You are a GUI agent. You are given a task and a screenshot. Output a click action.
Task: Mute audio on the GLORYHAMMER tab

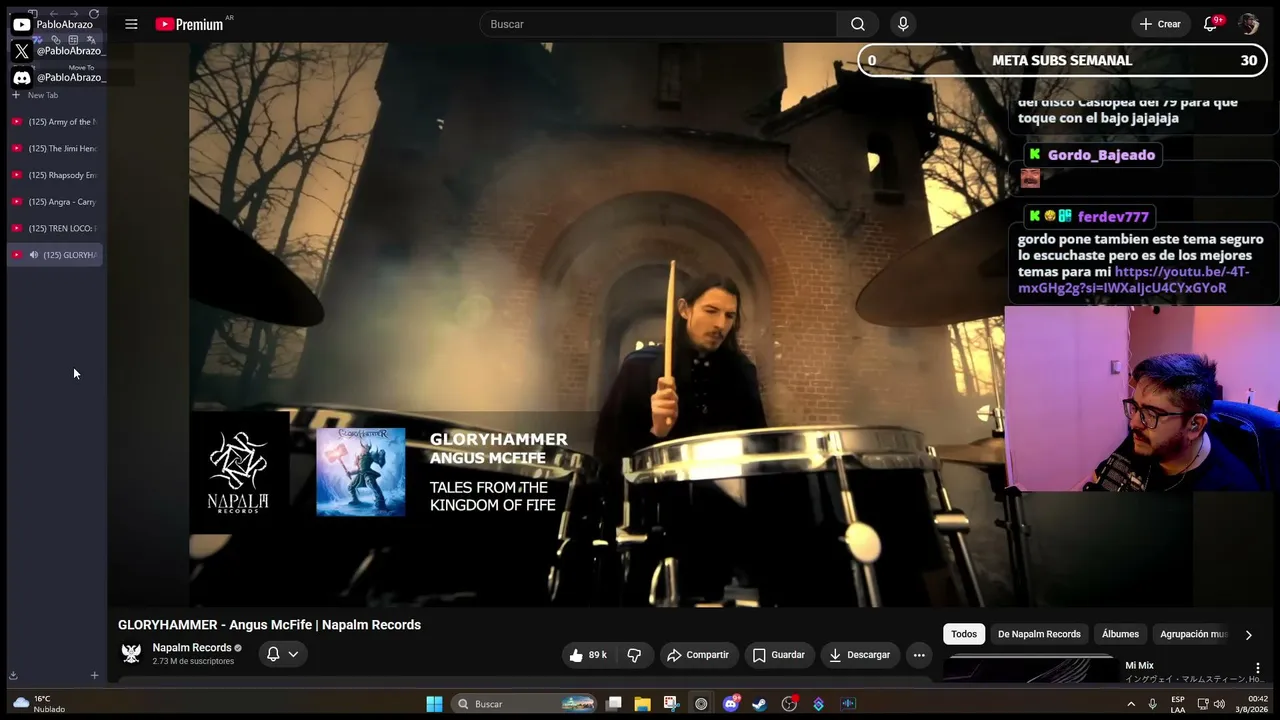pos(33,255)
